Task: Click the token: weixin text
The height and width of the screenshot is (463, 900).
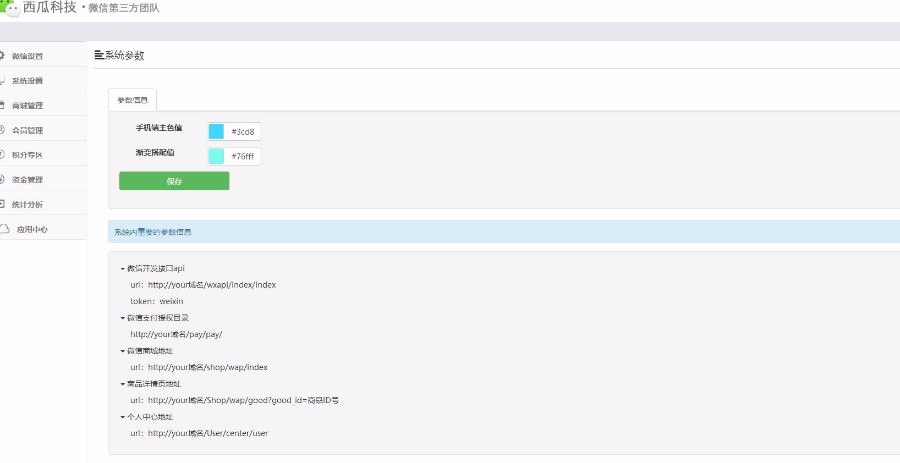Action: click(x=157, y=301)
